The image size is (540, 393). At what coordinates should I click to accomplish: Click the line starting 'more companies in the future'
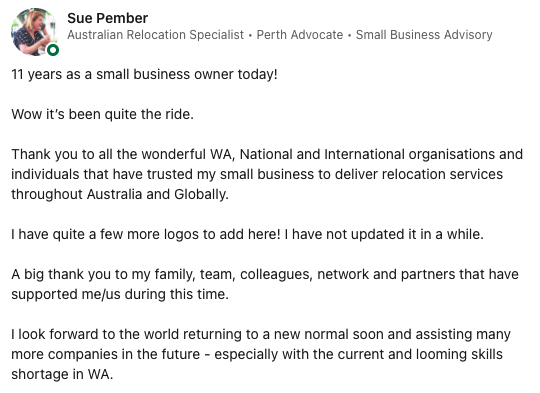click(x=257, y=354)
